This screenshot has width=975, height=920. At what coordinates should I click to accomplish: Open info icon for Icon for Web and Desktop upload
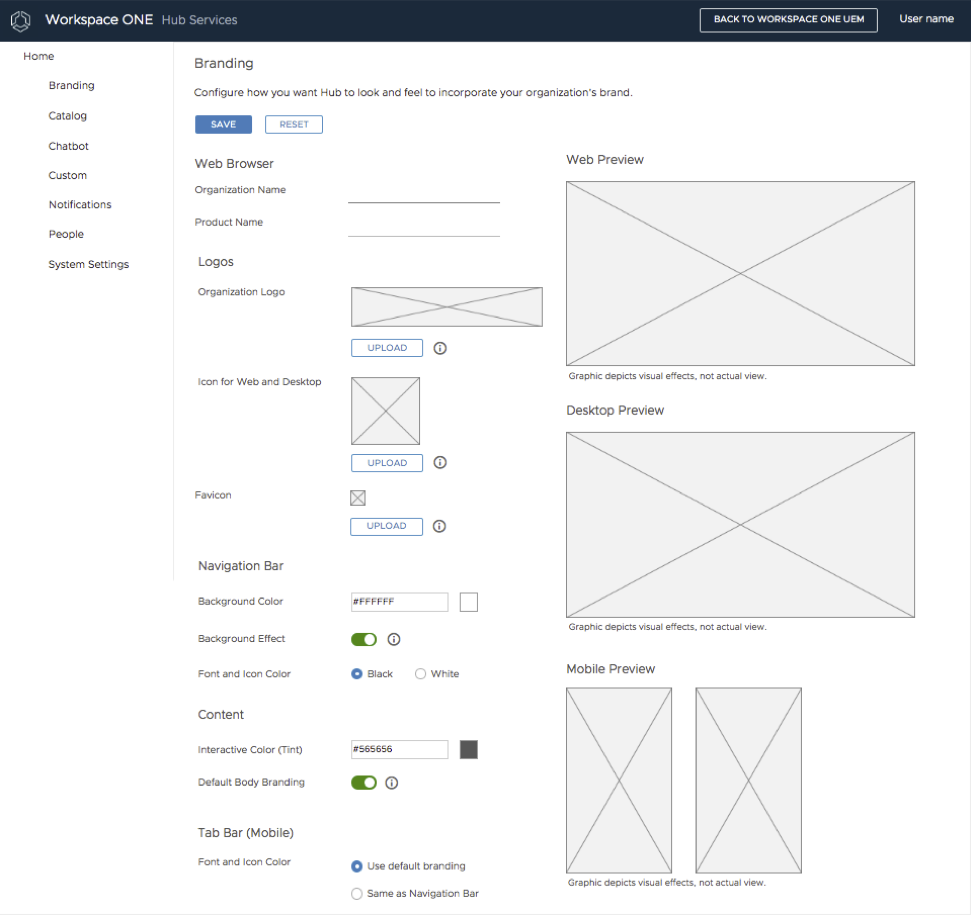[x=440, y=463]
